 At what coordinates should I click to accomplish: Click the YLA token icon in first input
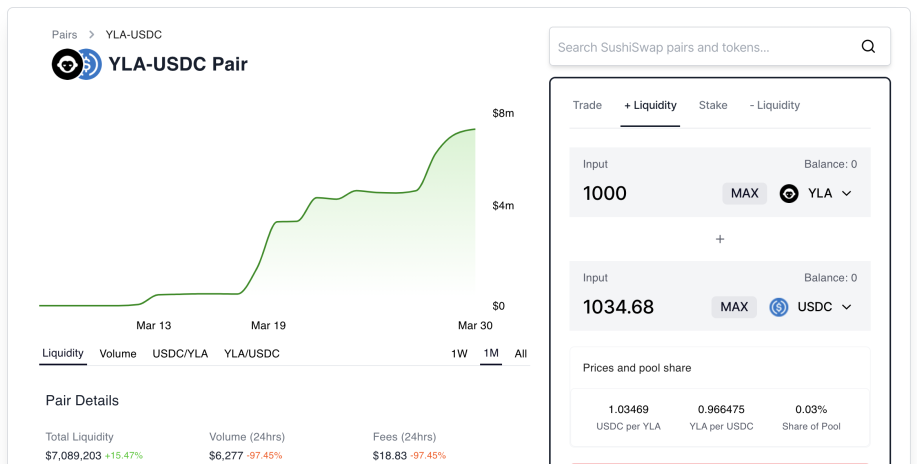[x=789, y=194]
